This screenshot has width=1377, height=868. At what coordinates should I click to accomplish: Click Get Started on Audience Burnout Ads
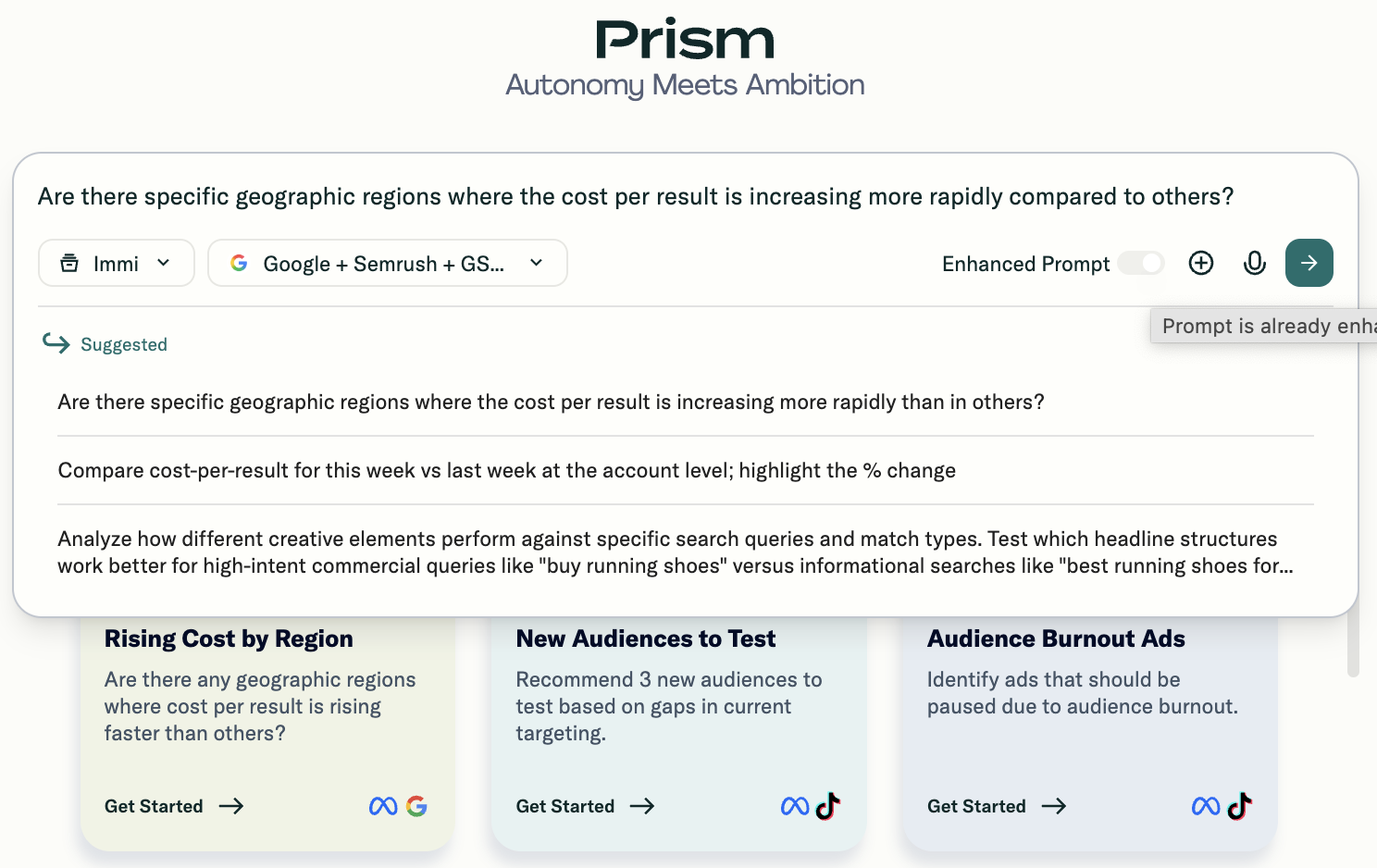(997, 806)
